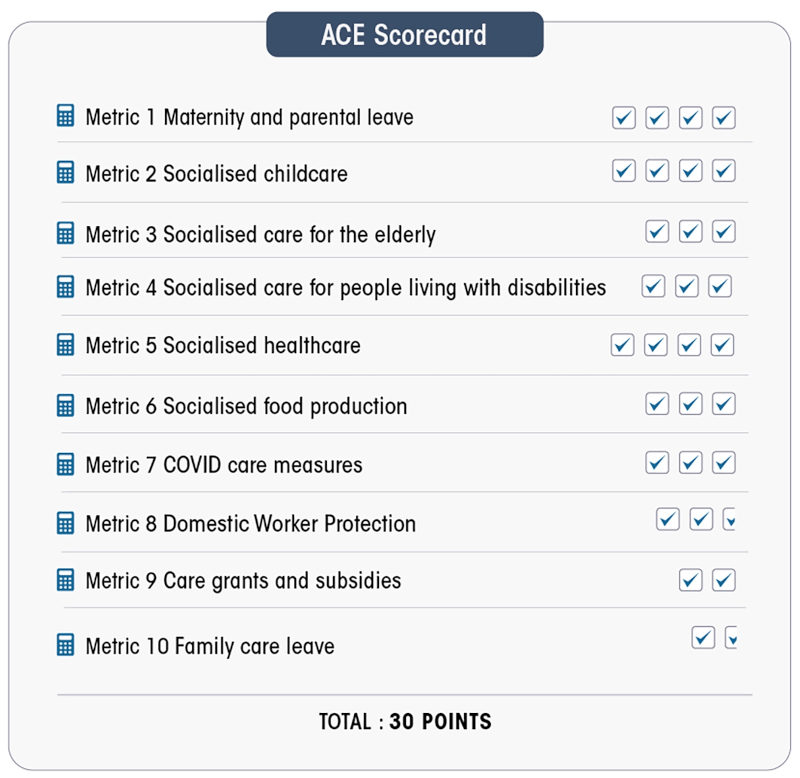
Task: Click calculator icon for Metric 4 disabilities
Action: pos(65,287)
